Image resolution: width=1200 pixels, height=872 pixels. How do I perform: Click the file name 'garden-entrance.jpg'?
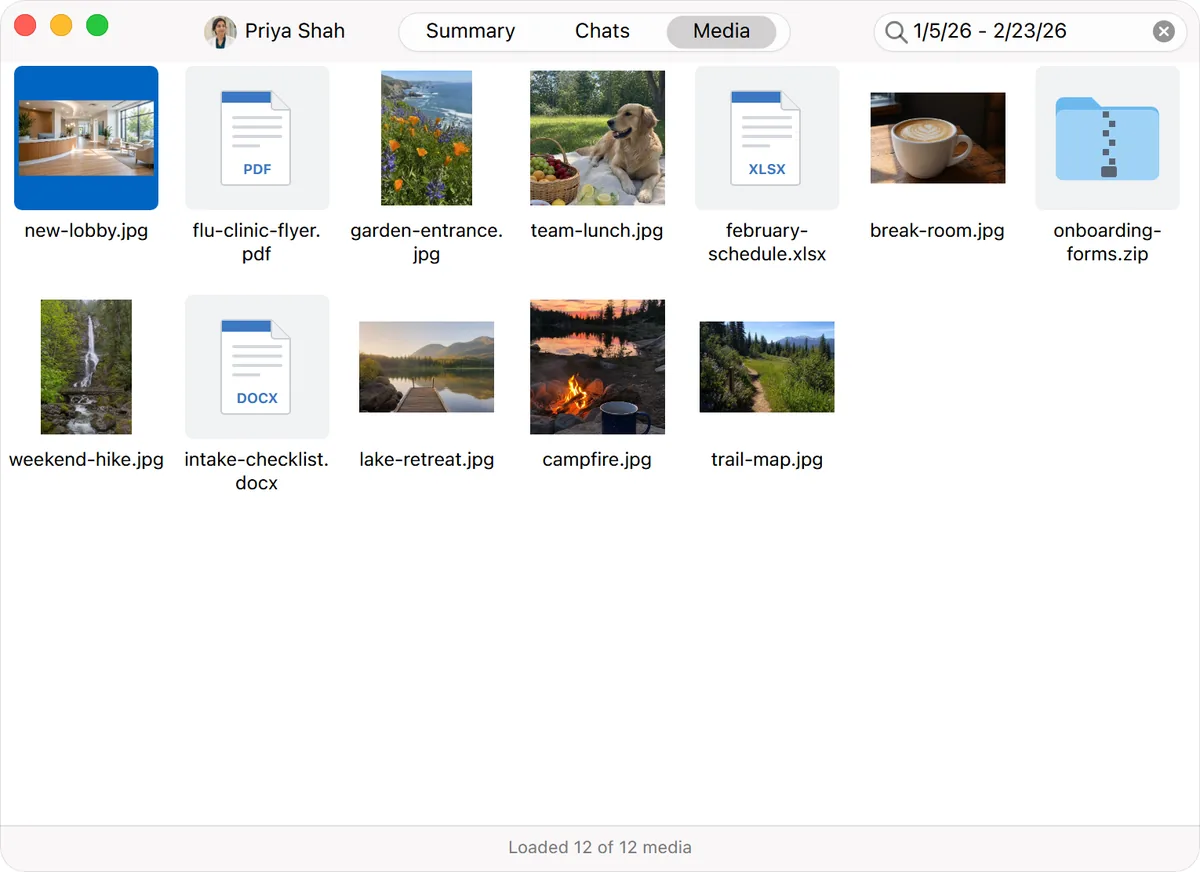tap(427, 242)
